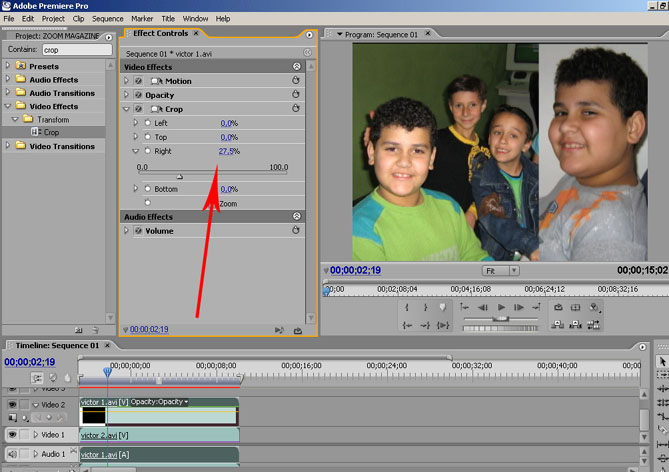Click the Snap icon in the Timeline
This screenshot has height=472, width=669.
pyautogui.click(x=37, y=378)
